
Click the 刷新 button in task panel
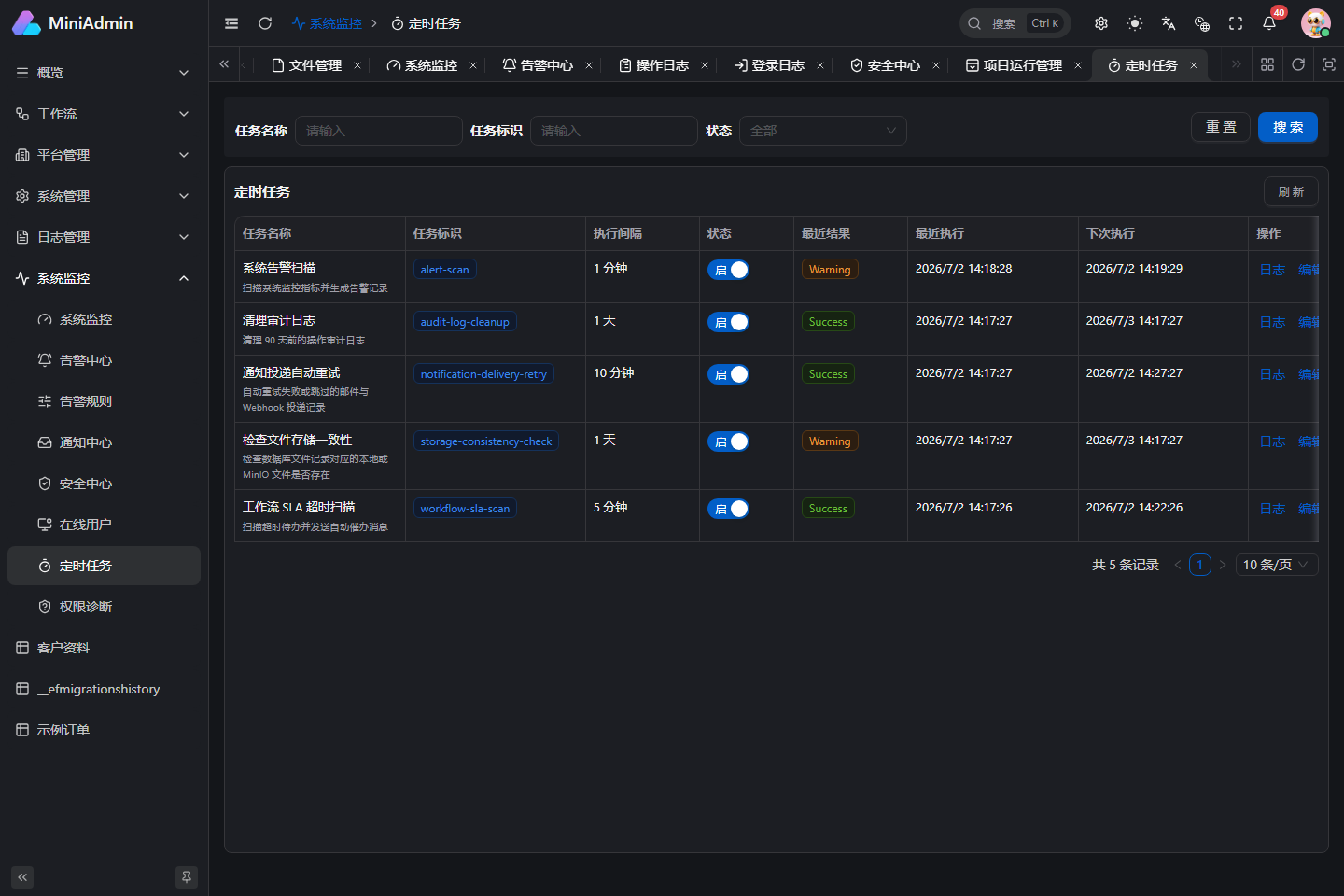coord(1291,191)
